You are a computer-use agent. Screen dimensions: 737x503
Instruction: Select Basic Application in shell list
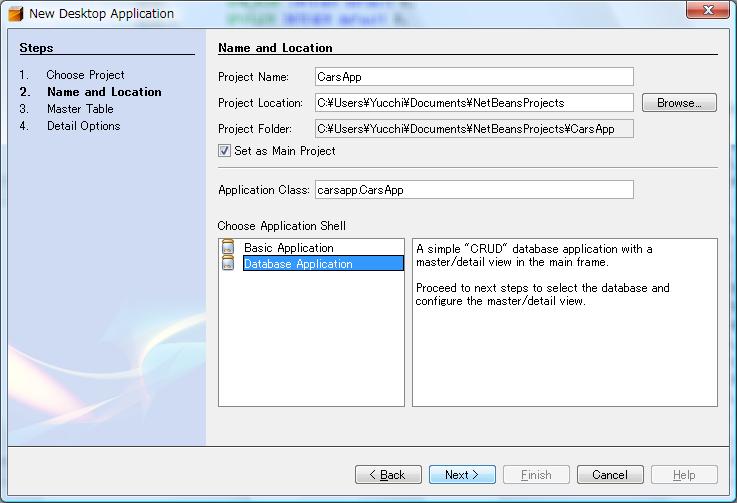[289, 248]
